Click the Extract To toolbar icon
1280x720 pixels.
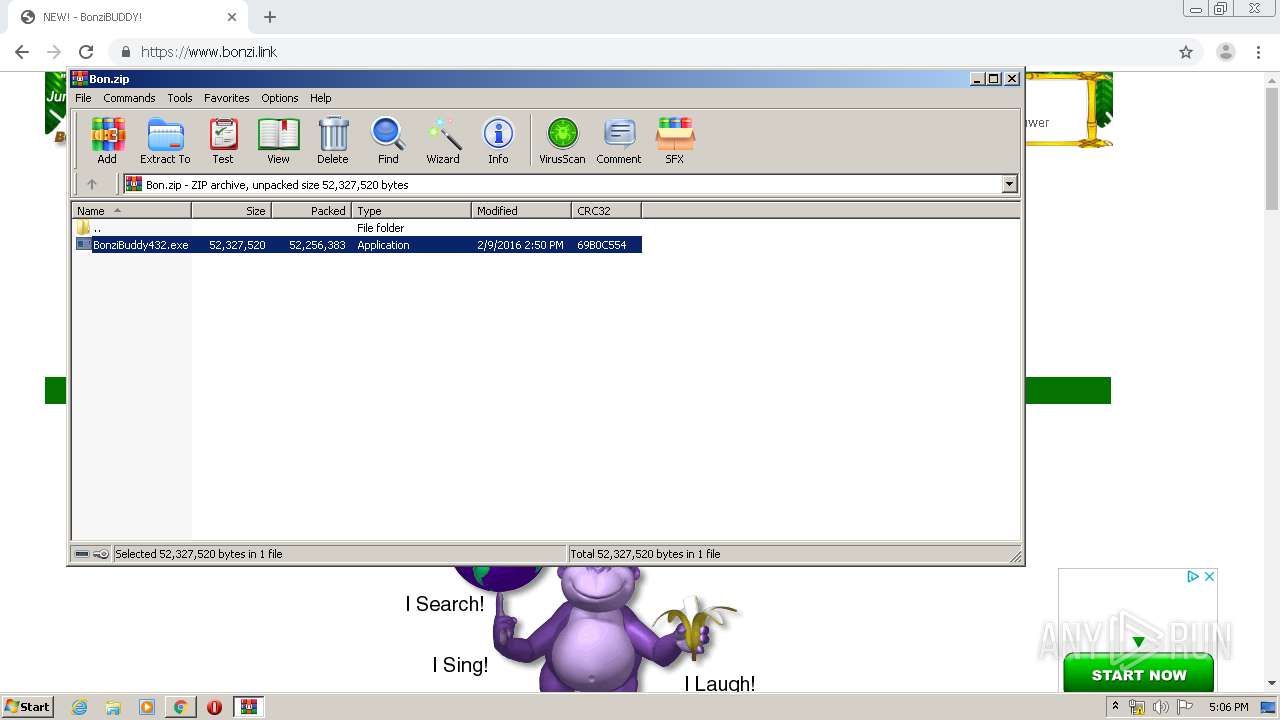click(x=165, y=140)
